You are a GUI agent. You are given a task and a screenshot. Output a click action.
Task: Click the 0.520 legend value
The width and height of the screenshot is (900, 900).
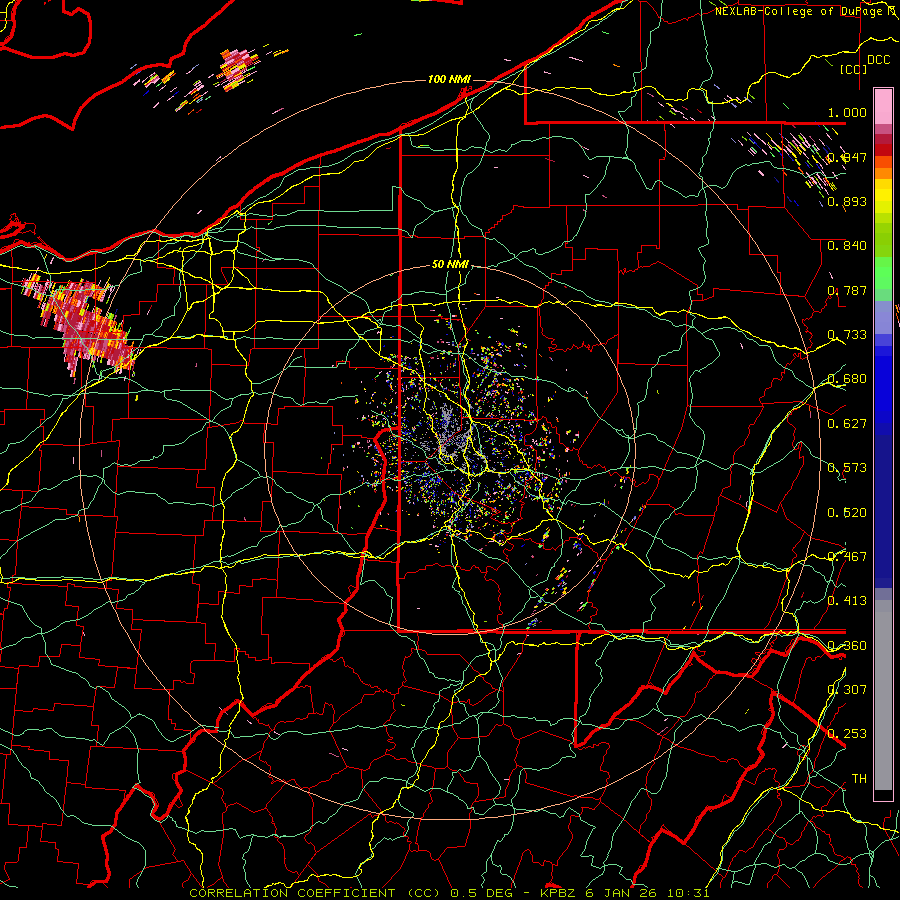[847, 513]
